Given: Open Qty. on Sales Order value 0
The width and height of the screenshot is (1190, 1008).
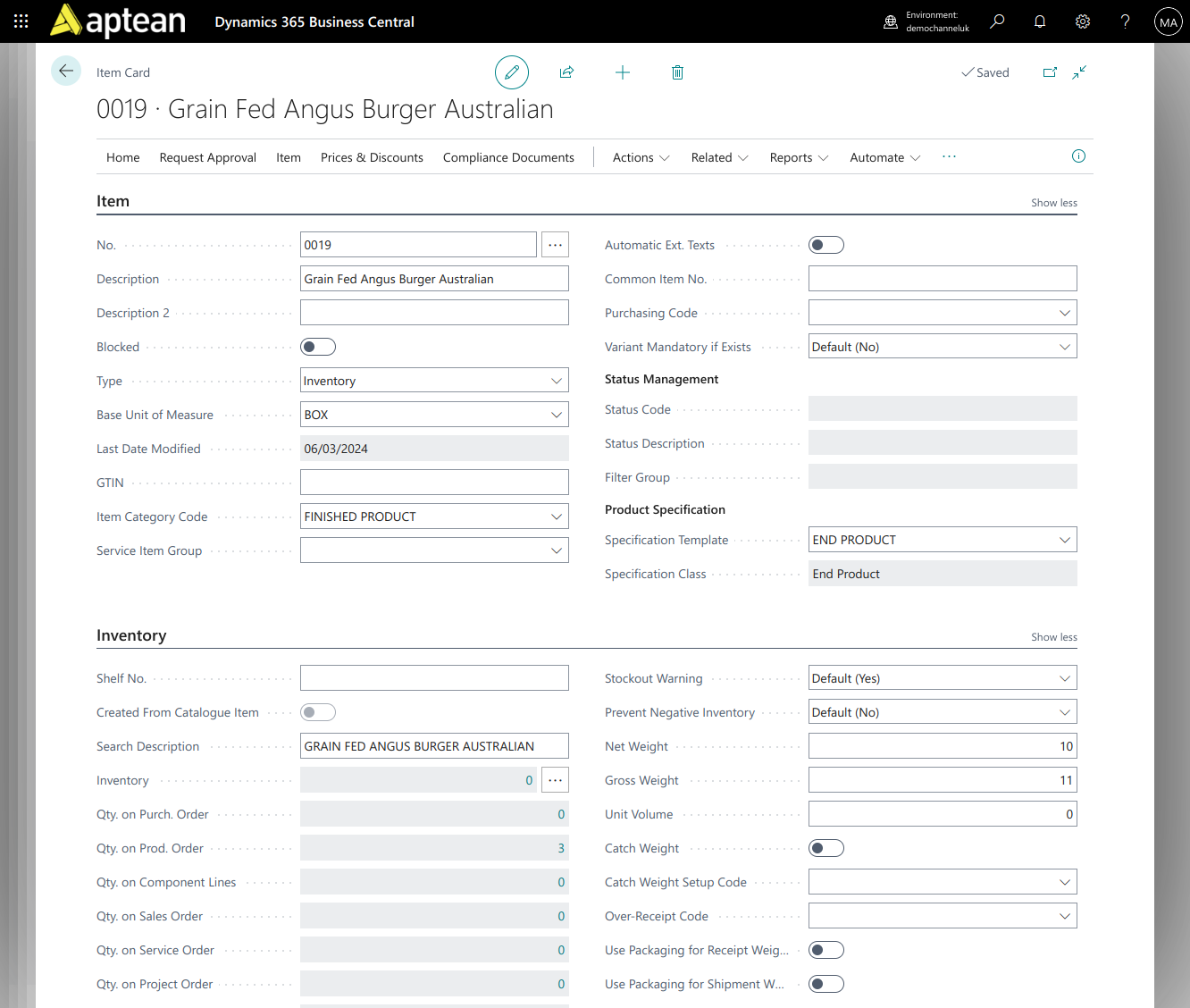Looking at the screenshot, I should pos(561,916).
